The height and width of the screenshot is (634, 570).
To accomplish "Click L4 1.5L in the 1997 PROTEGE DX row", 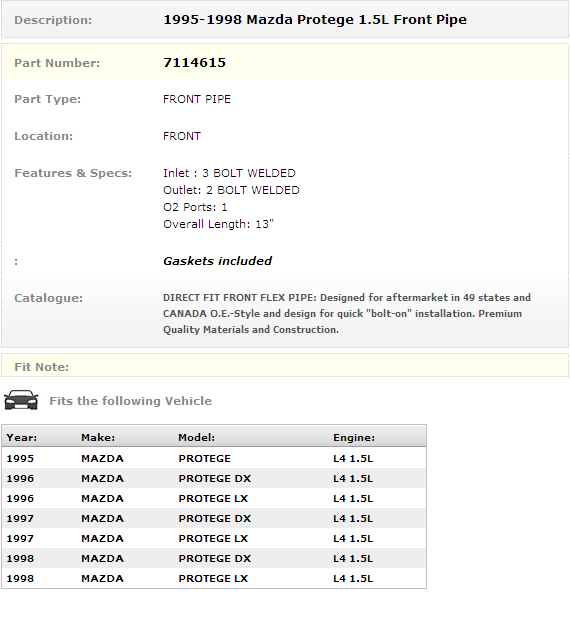I will click(x=353, y=519).
